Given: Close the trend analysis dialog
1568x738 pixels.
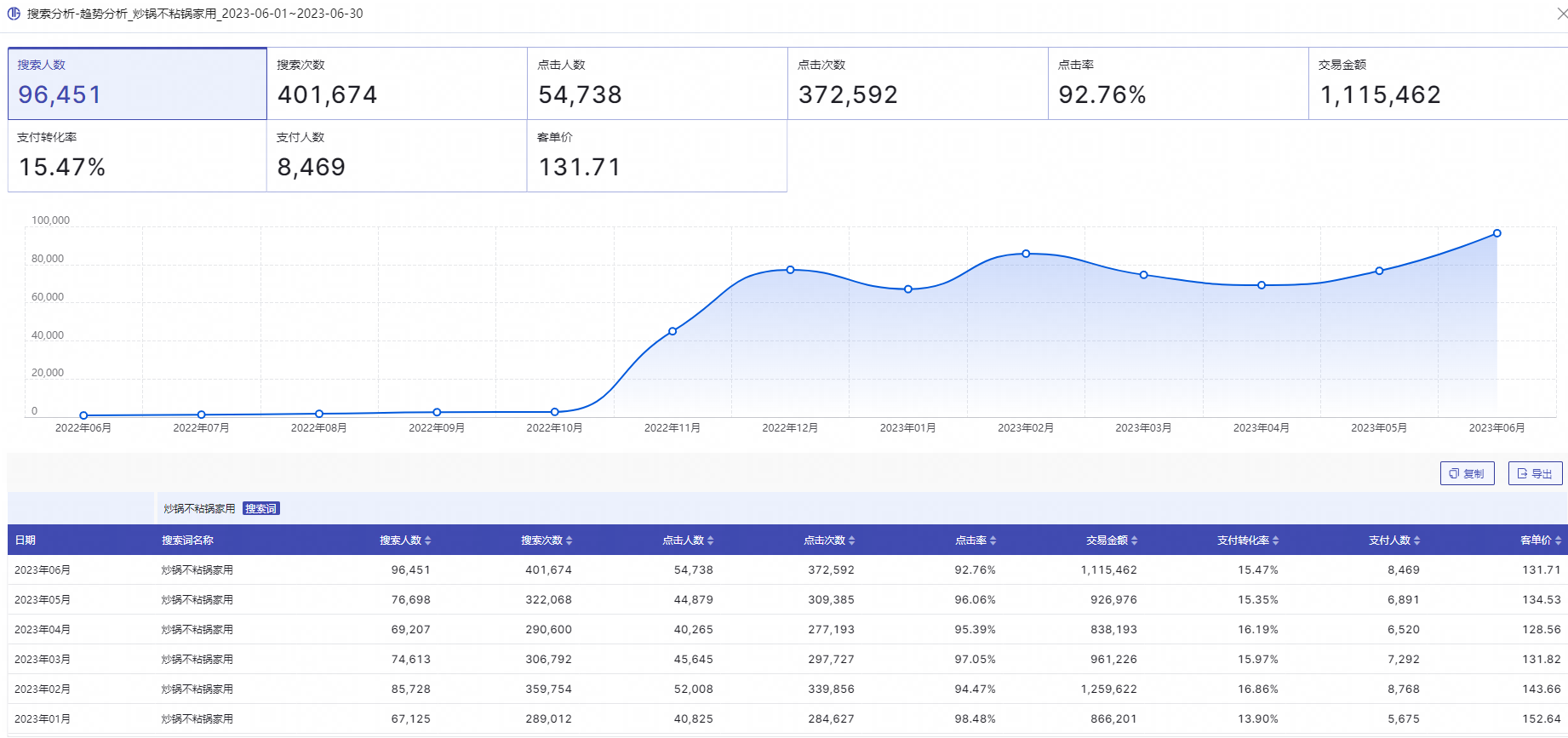Looking at the screenshot, I should pyautogui.click(x=1560, y=14).
